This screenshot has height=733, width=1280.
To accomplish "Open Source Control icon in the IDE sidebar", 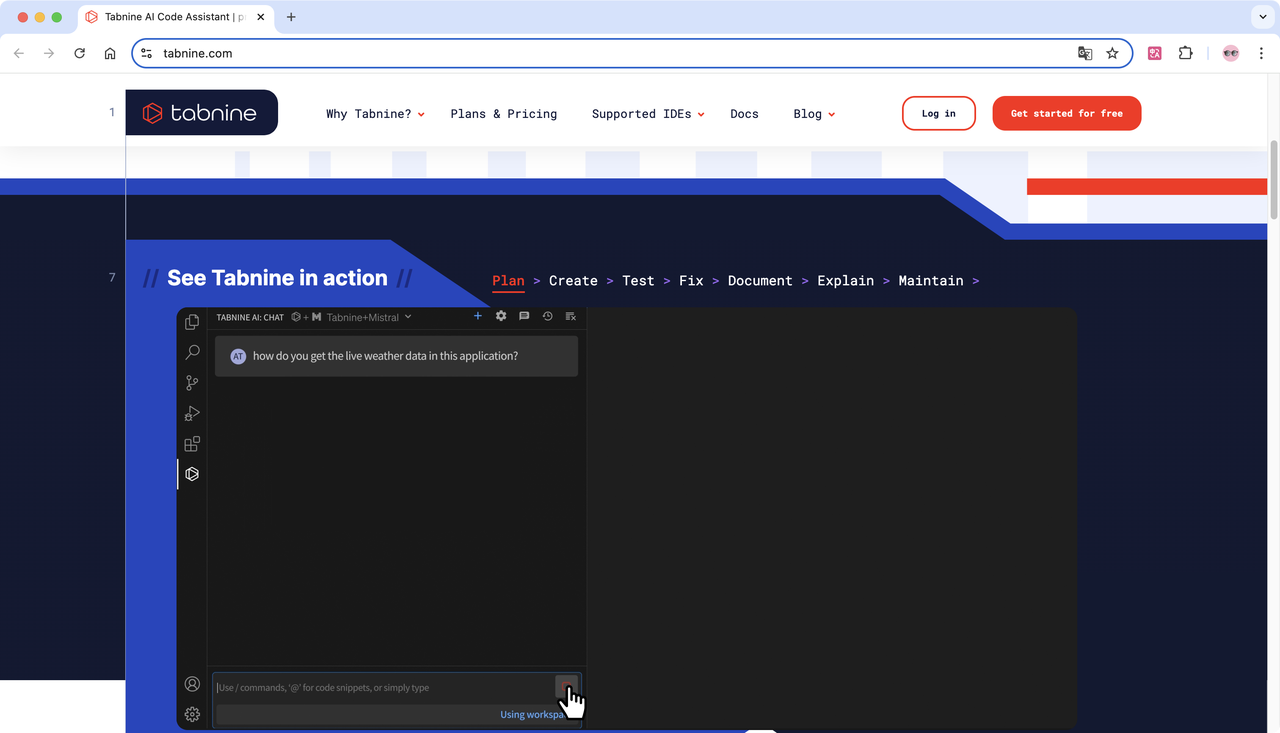I will coord(192,383).
